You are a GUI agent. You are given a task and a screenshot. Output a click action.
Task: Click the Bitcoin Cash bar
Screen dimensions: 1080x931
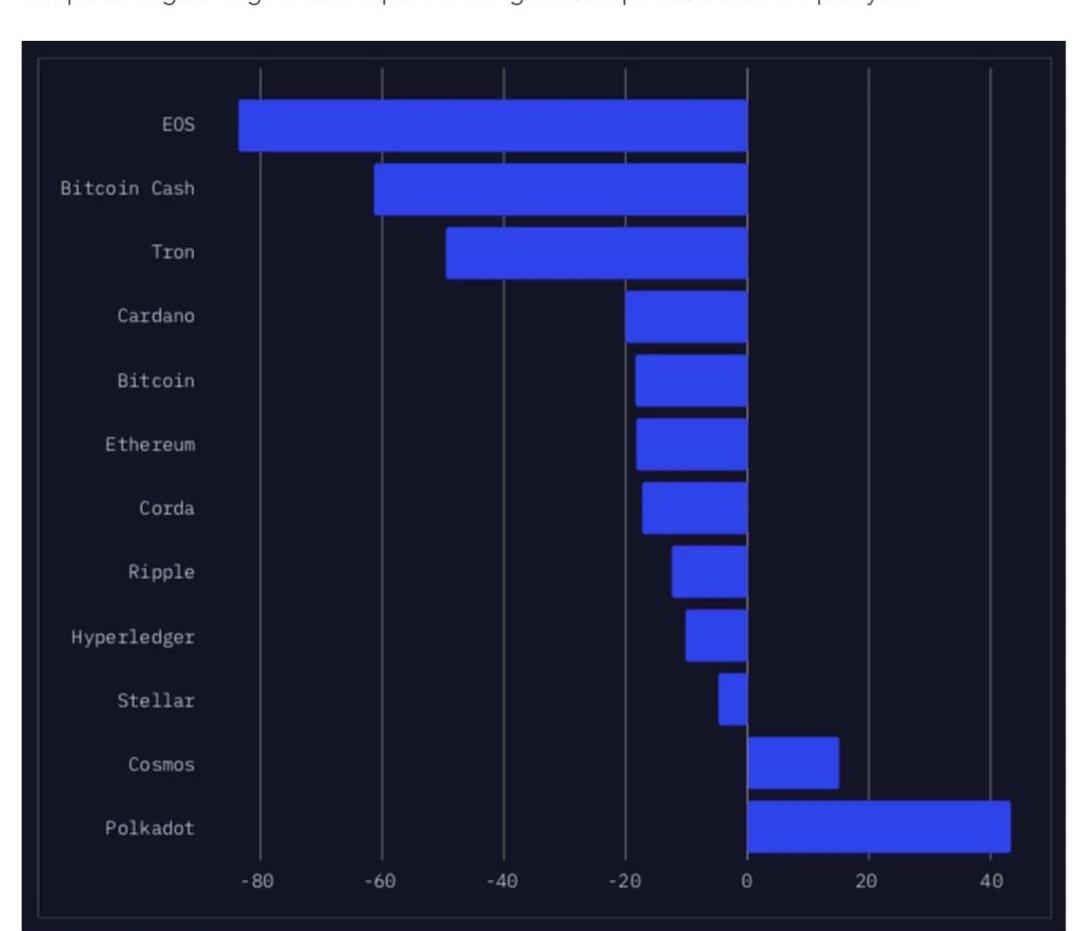coord(560,189)
